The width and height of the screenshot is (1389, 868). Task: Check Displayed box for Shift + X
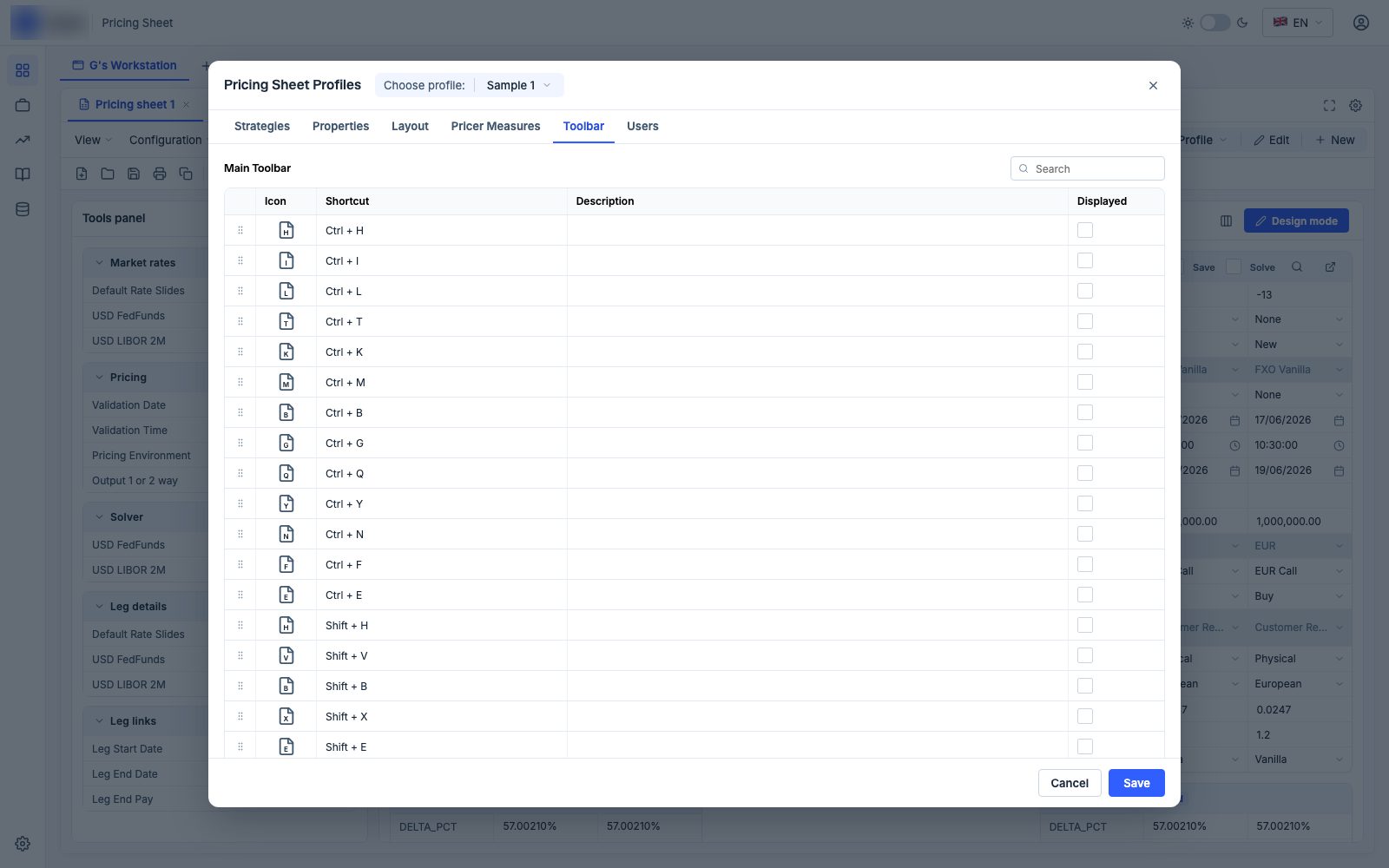point(1085,716)
